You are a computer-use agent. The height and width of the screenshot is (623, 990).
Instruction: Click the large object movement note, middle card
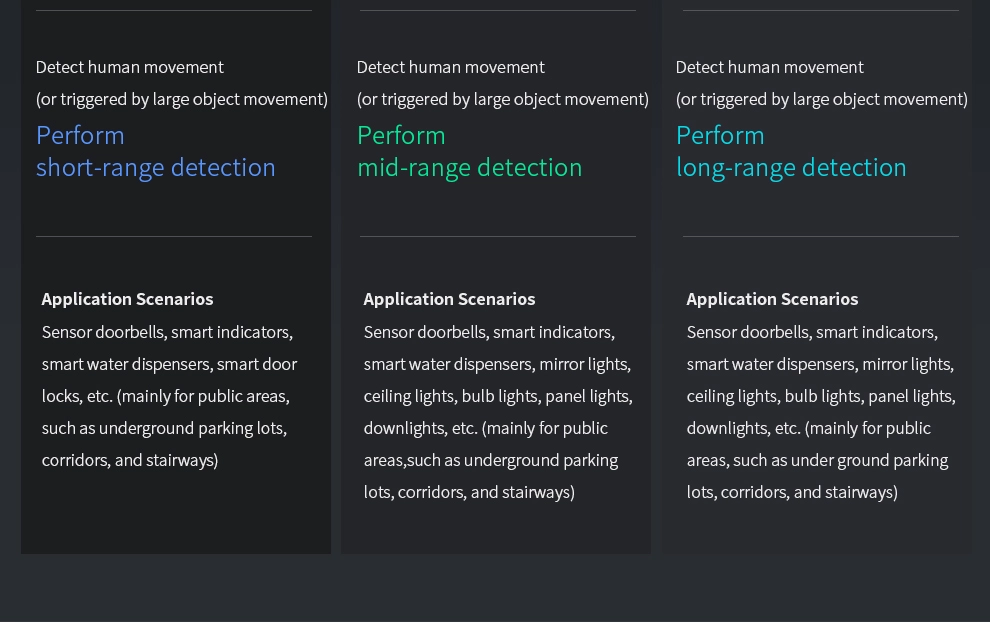[502, 99]
